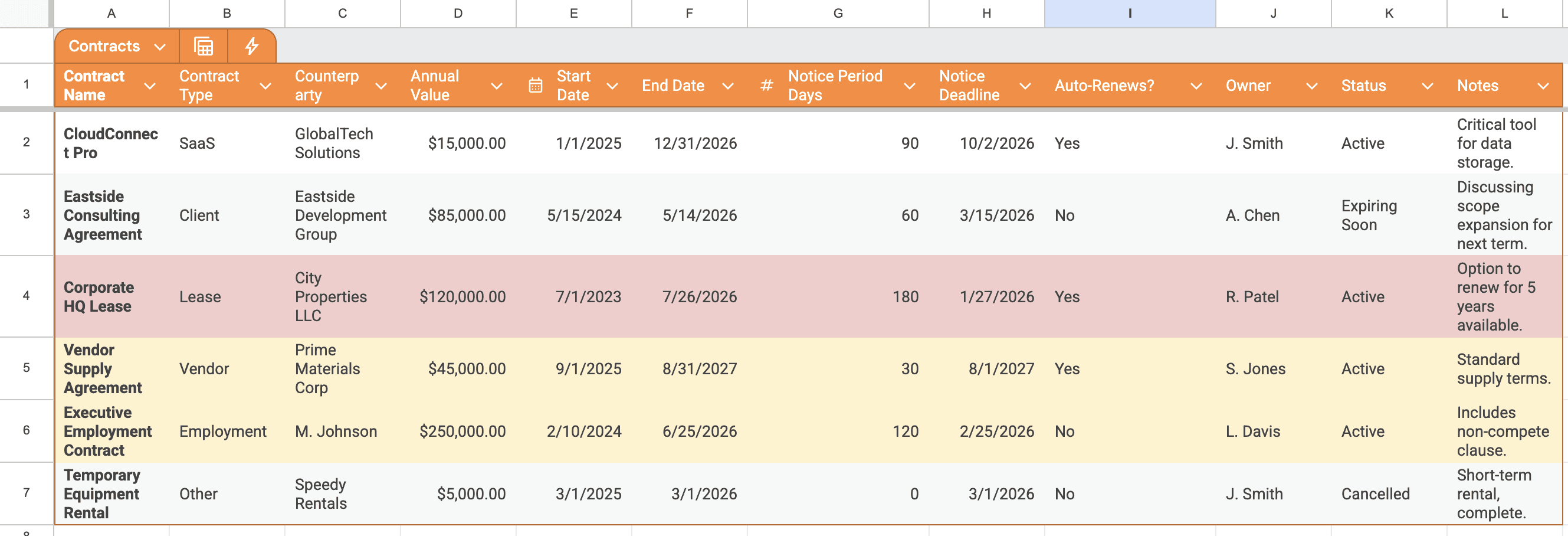1568x536 pixels.
Task: Click the 'GlobalTech Solutions' counterparty cell
Action: click(x=343, y=143)
